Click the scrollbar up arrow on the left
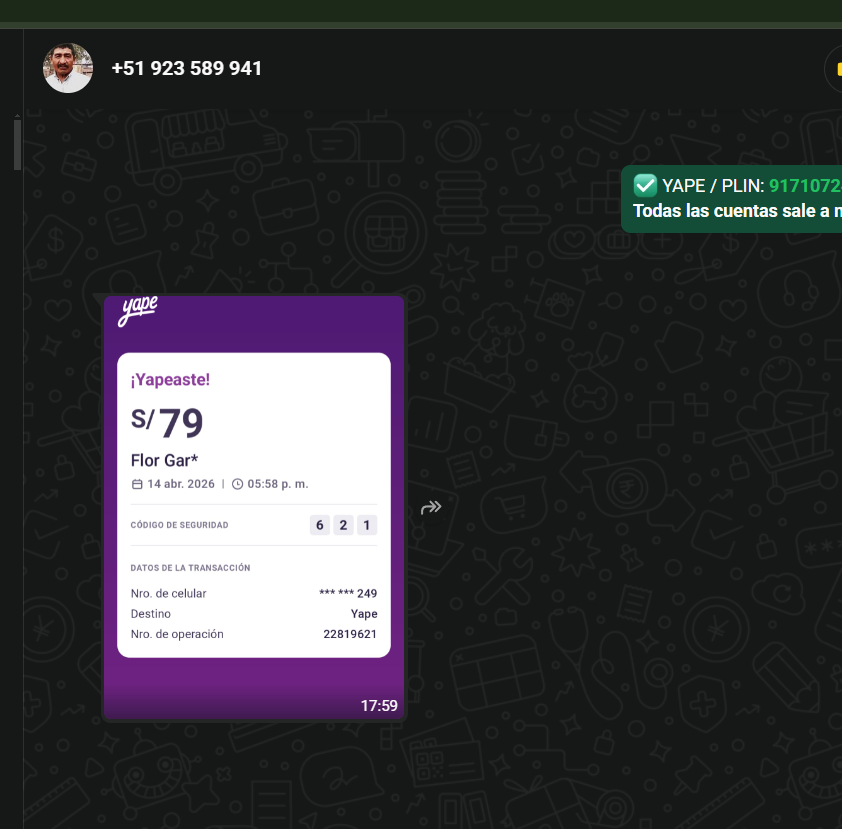Screen dimensions: 842x829 (17, 115)
